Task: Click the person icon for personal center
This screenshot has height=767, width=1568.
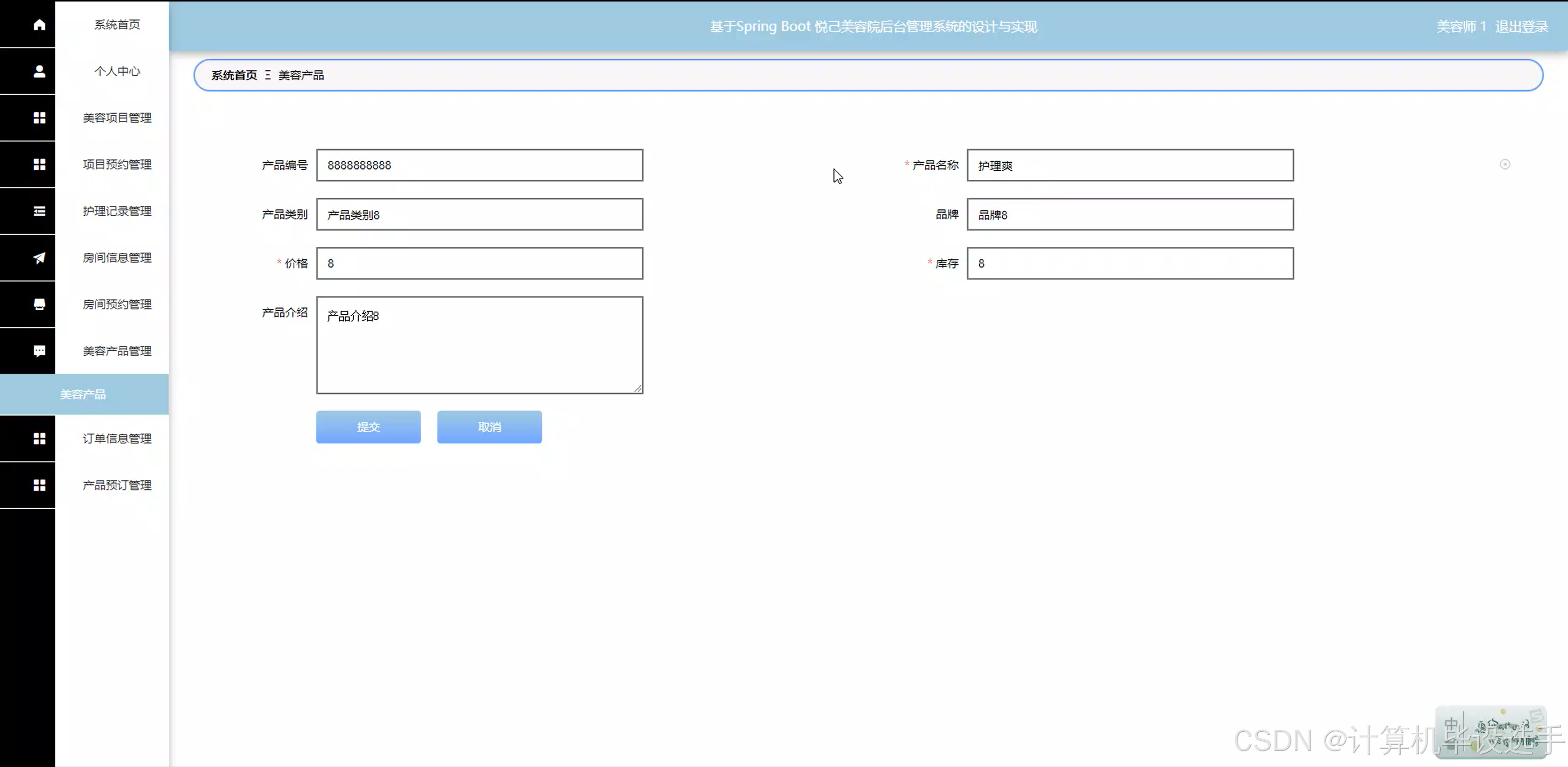Action: (x=39, y=71)
